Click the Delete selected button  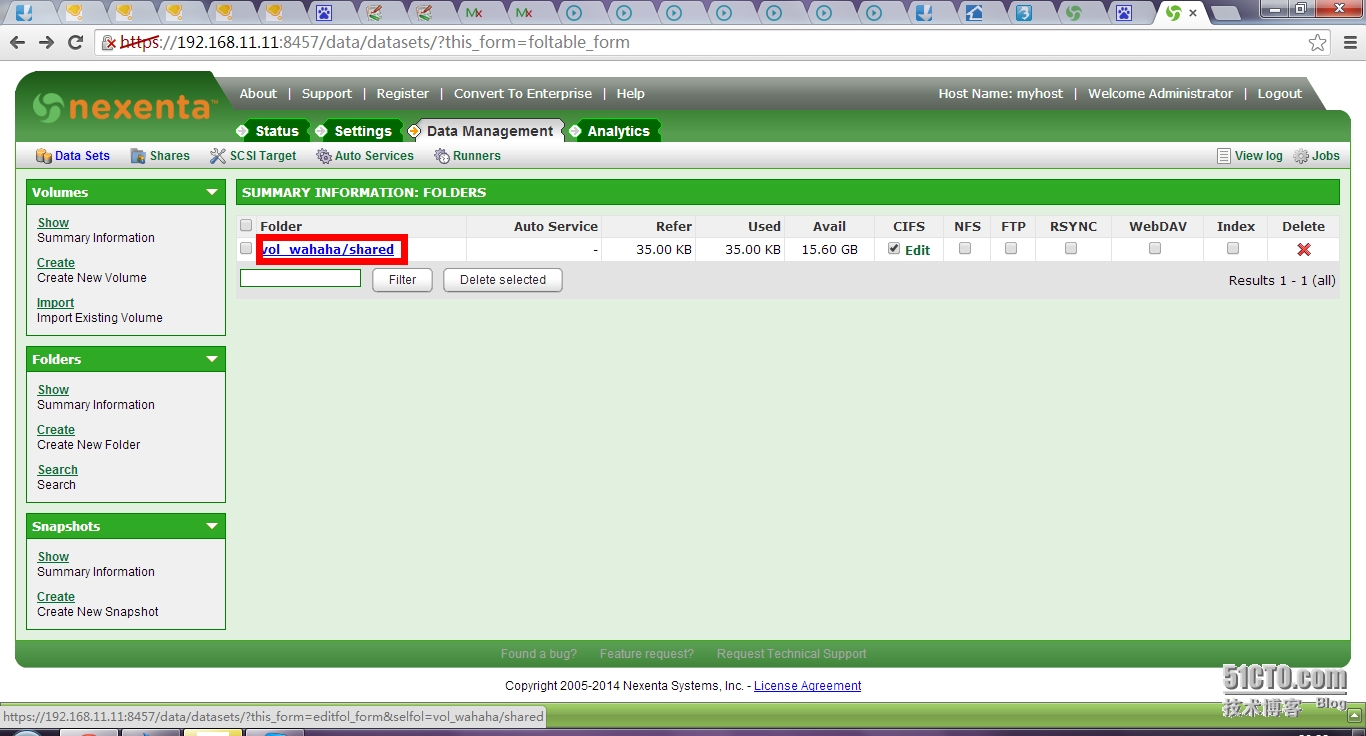(x=503, y=280)
